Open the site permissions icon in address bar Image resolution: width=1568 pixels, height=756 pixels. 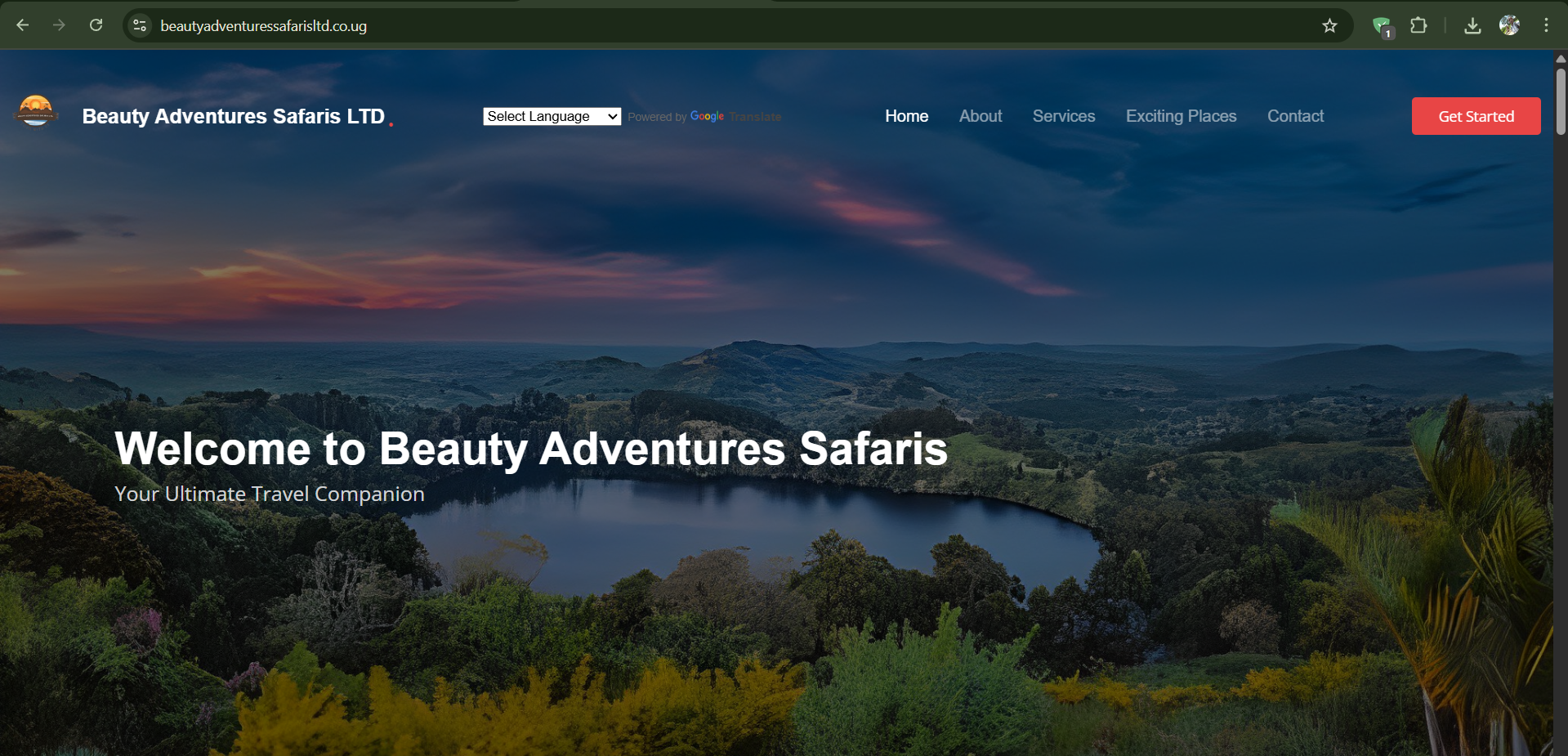click(x=139, y=25)
